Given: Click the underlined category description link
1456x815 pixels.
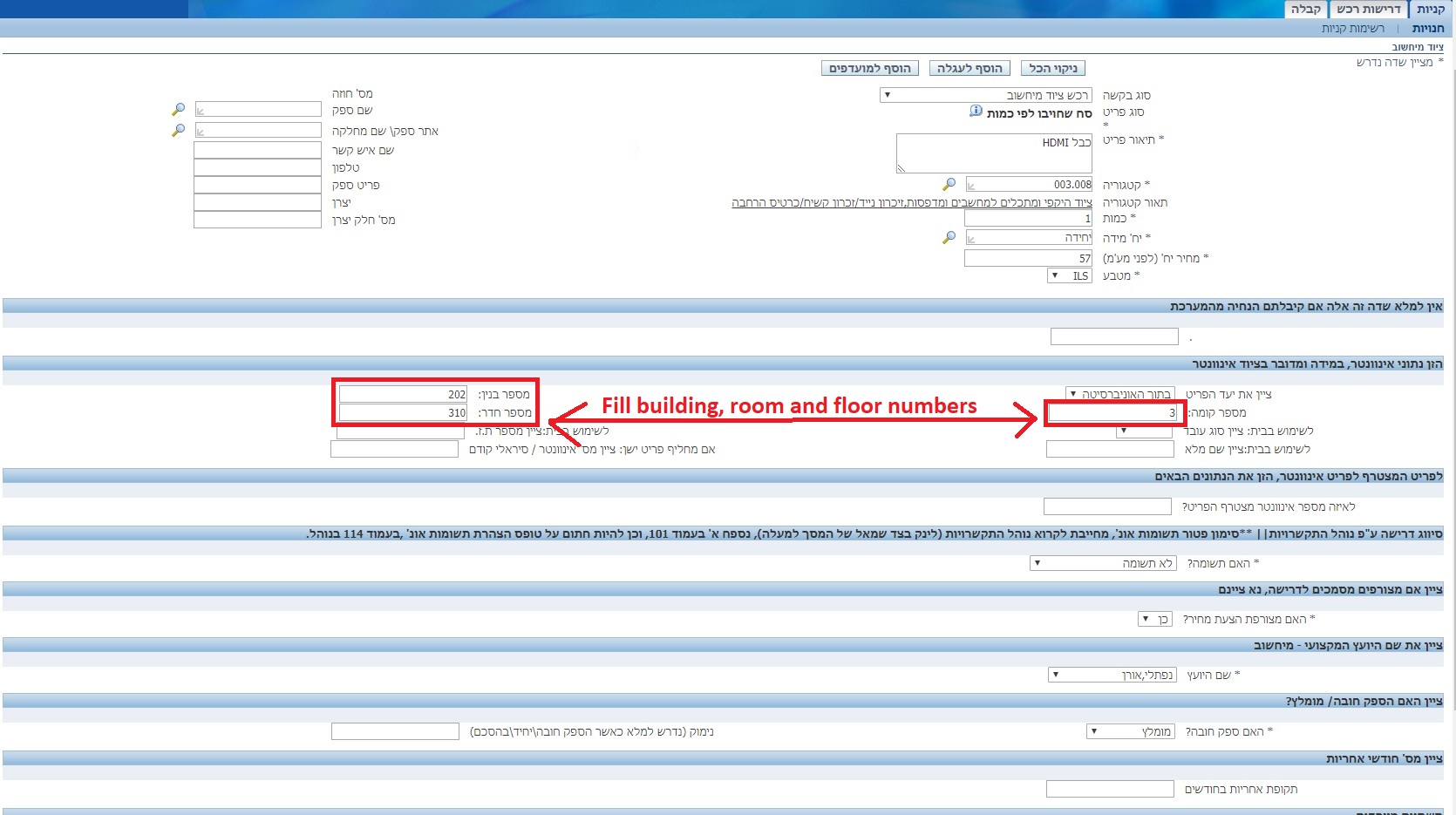Looking at the screenshot, I should (911, 202).
